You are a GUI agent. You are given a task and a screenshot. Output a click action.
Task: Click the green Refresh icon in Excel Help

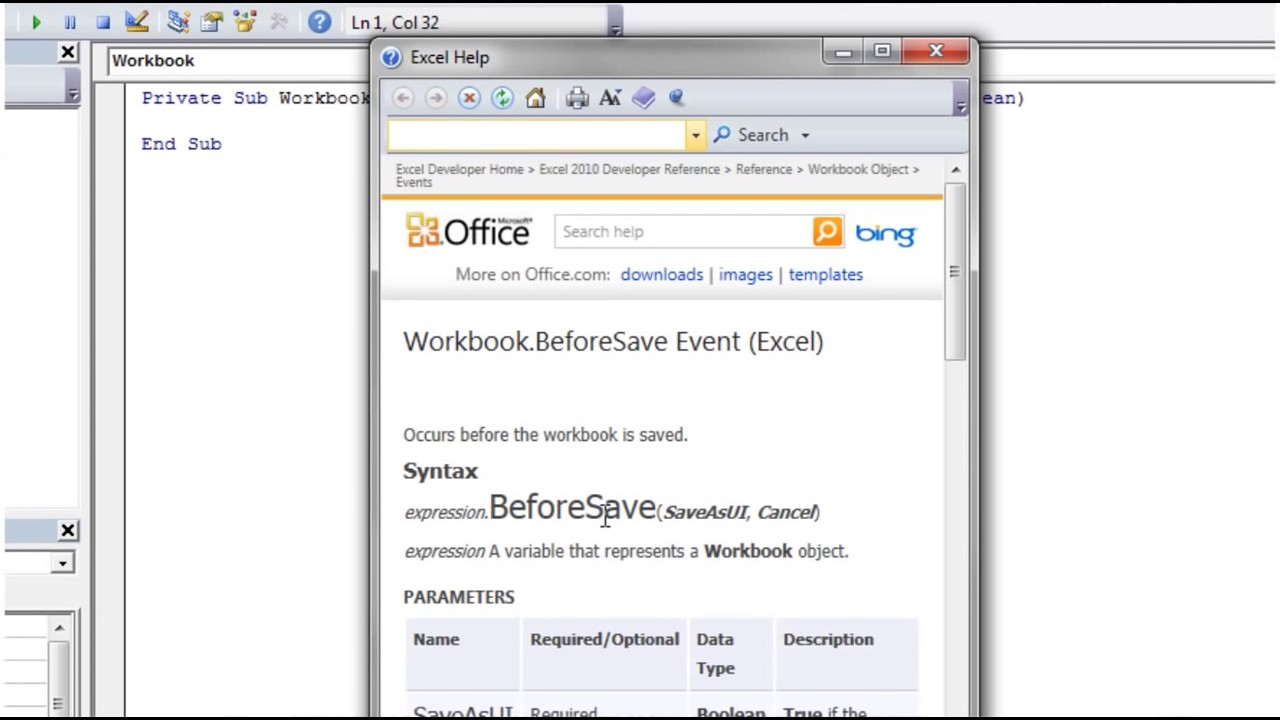pyautogui.click(x=502, y=97)
